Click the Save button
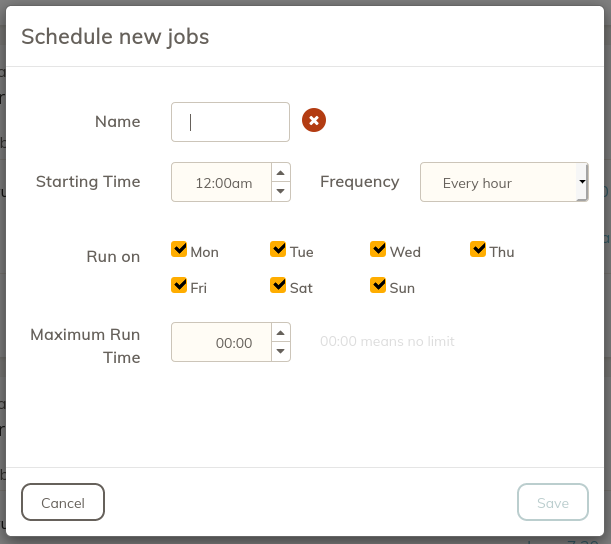The image size is (611, 544). 553,502
